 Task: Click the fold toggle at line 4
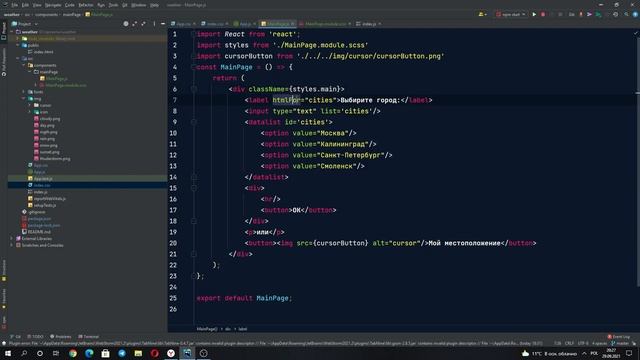pyautogui.click(x=193, y=67)
